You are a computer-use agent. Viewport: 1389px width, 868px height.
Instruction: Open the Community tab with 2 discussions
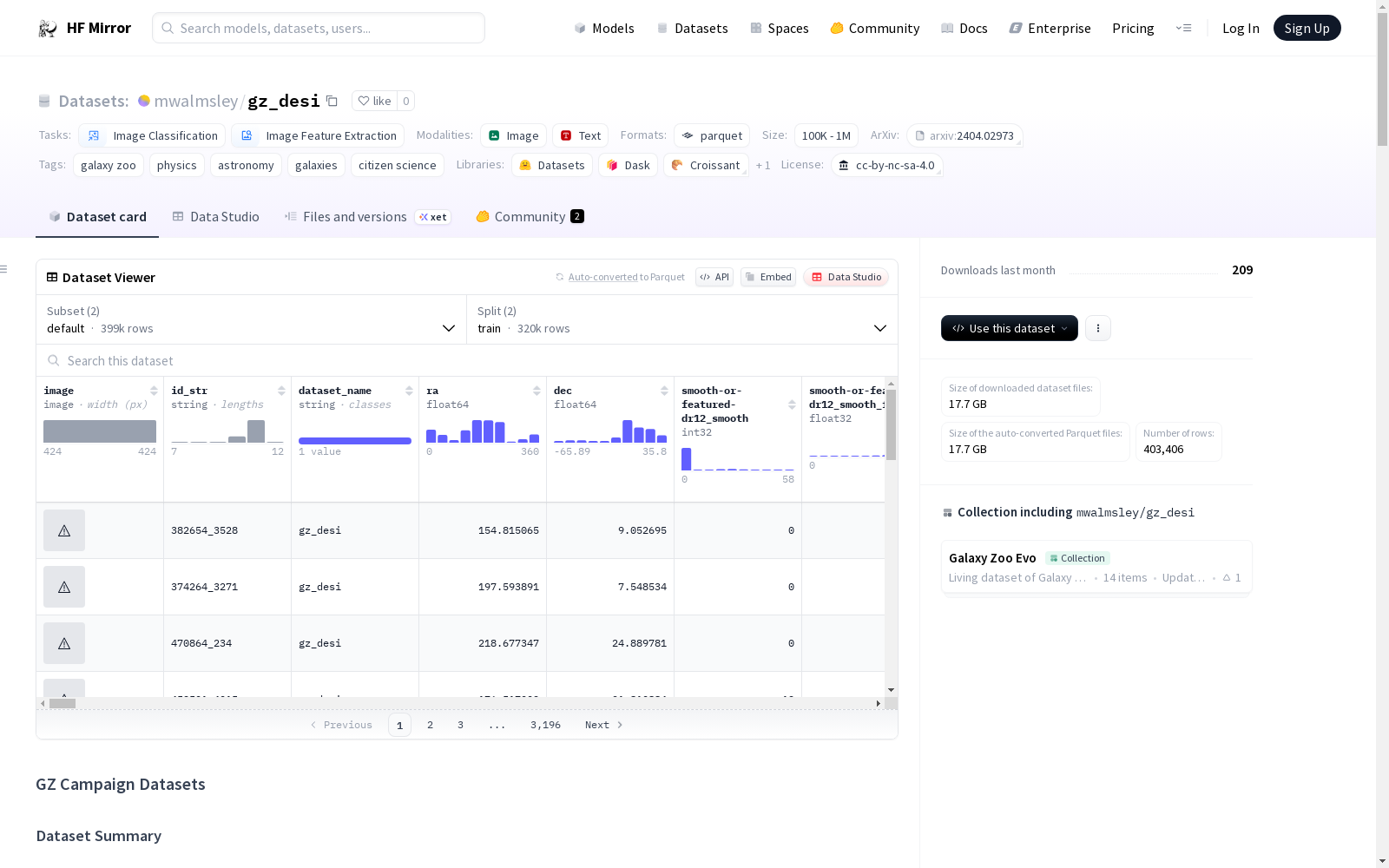(x=530, y=217)
